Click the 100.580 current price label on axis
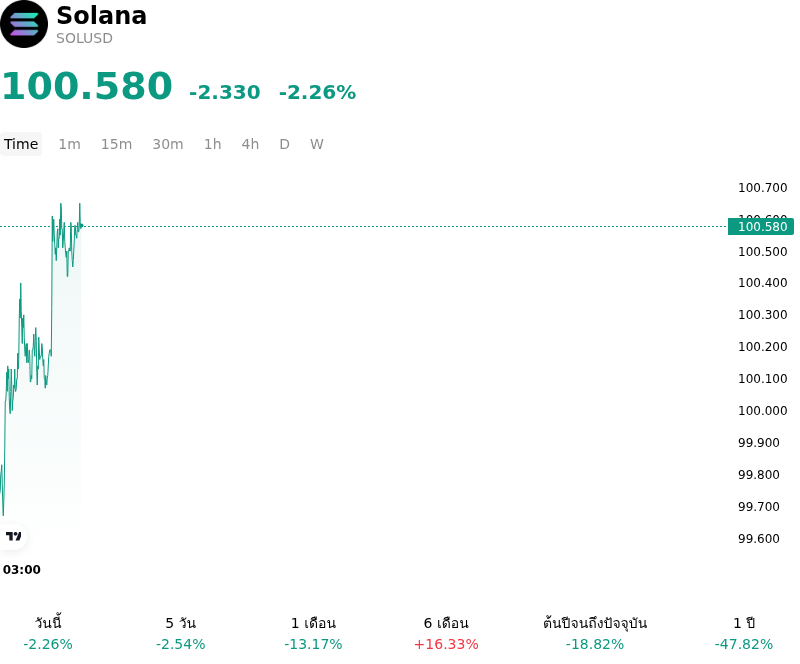The image size is (800, 664). [761, 226]
